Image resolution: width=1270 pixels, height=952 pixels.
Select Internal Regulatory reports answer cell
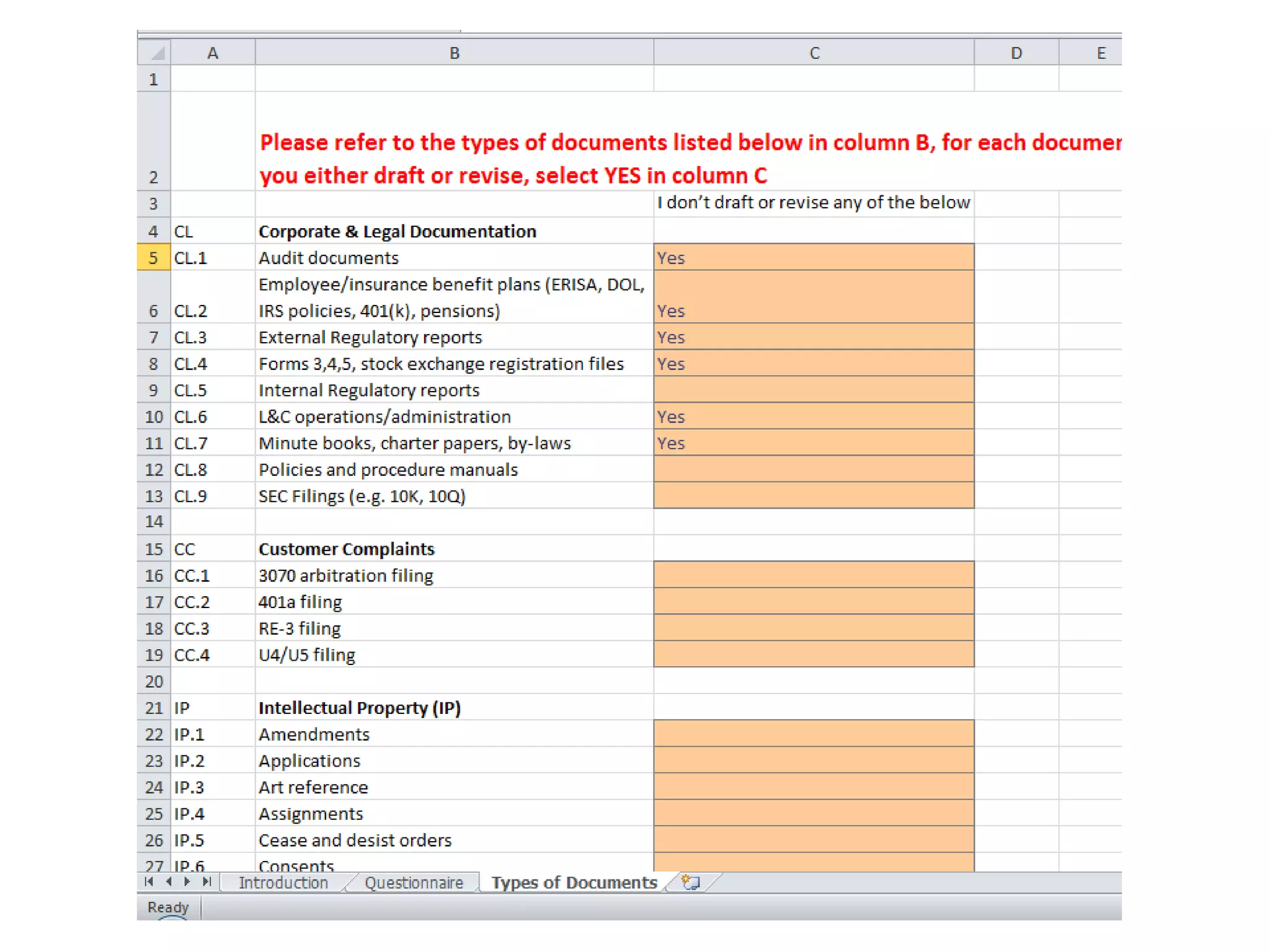(x=814, y=390)
